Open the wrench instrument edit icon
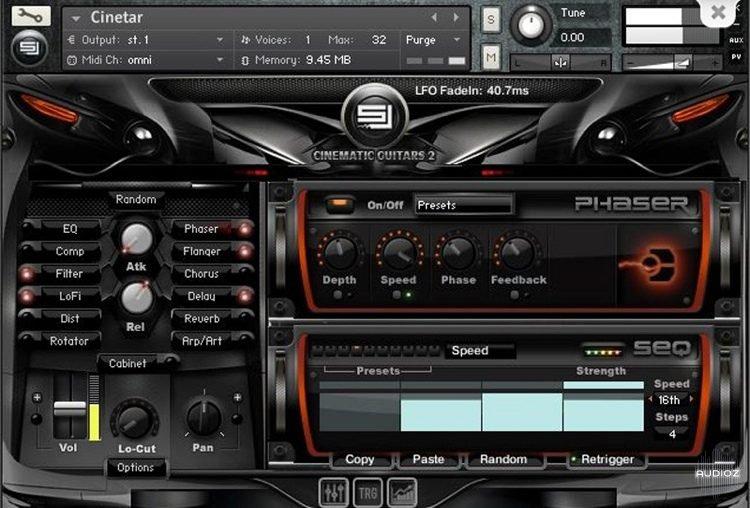 pyautogui.click(x=30, y=16)
